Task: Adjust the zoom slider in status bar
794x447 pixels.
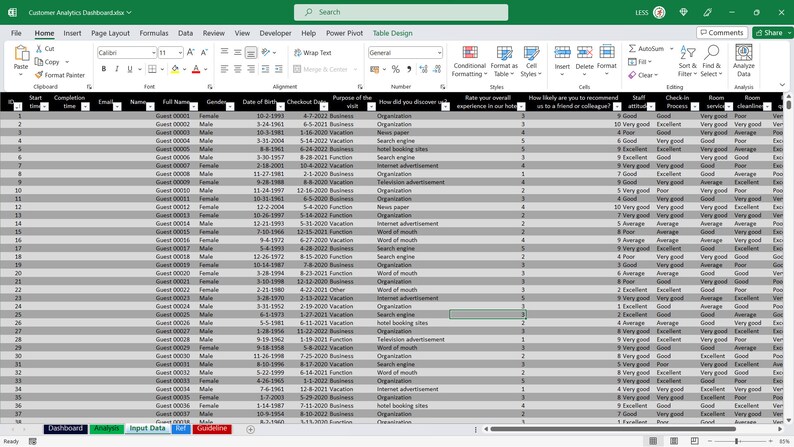Action: point(736,441)
